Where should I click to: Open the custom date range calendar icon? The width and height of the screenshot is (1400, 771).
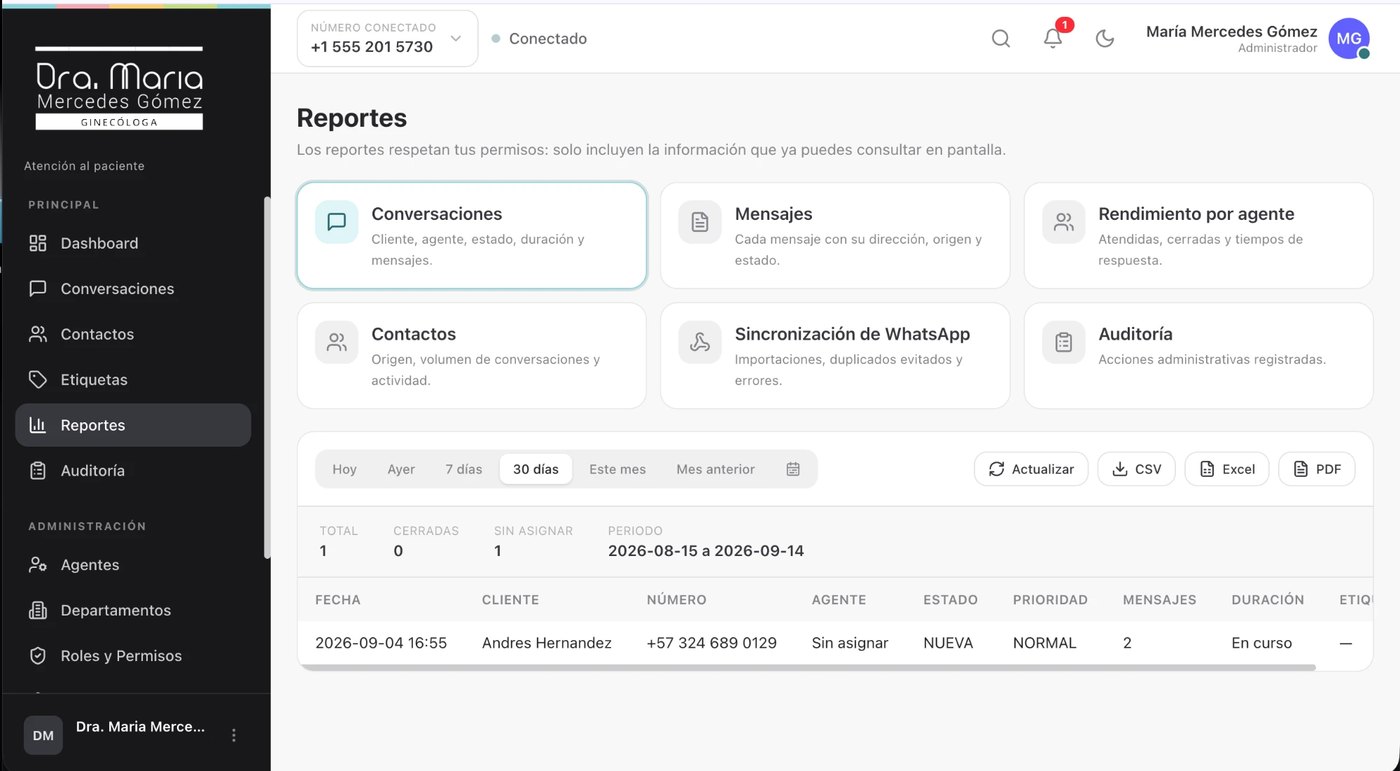(x=793, y=469)
